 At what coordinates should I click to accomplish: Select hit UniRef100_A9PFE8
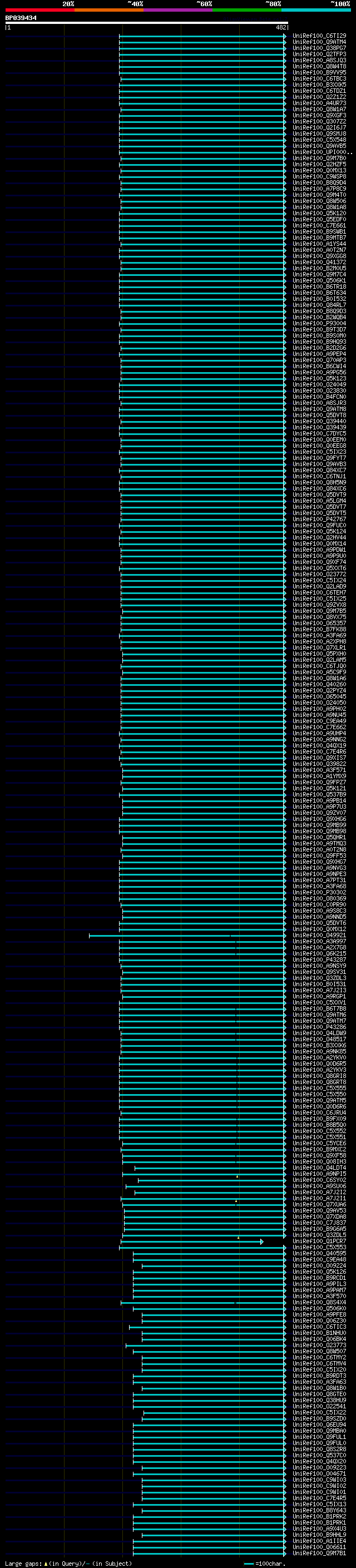coord(319,1315)
